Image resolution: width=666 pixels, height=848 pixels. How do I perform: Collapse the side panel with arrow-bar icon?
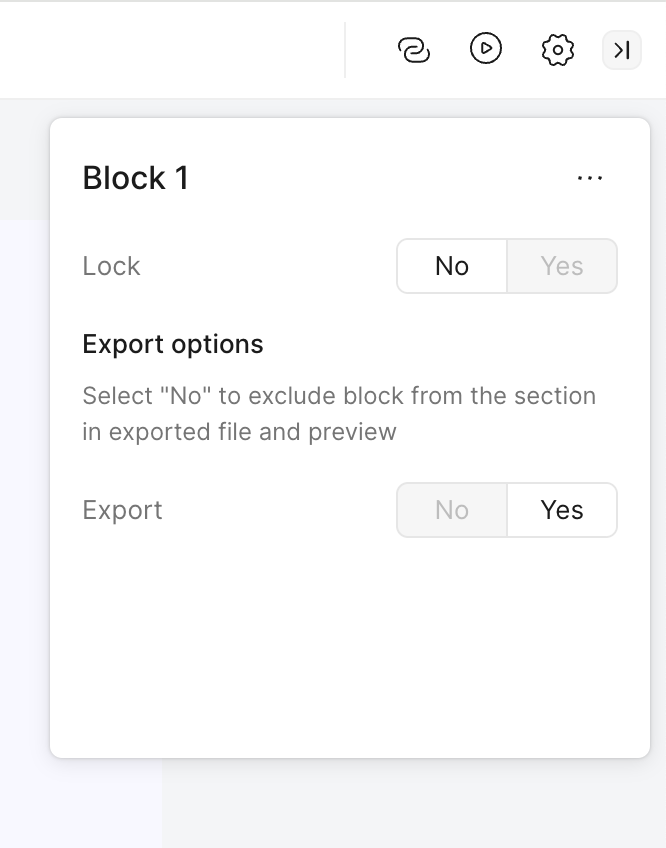[622, 50]
